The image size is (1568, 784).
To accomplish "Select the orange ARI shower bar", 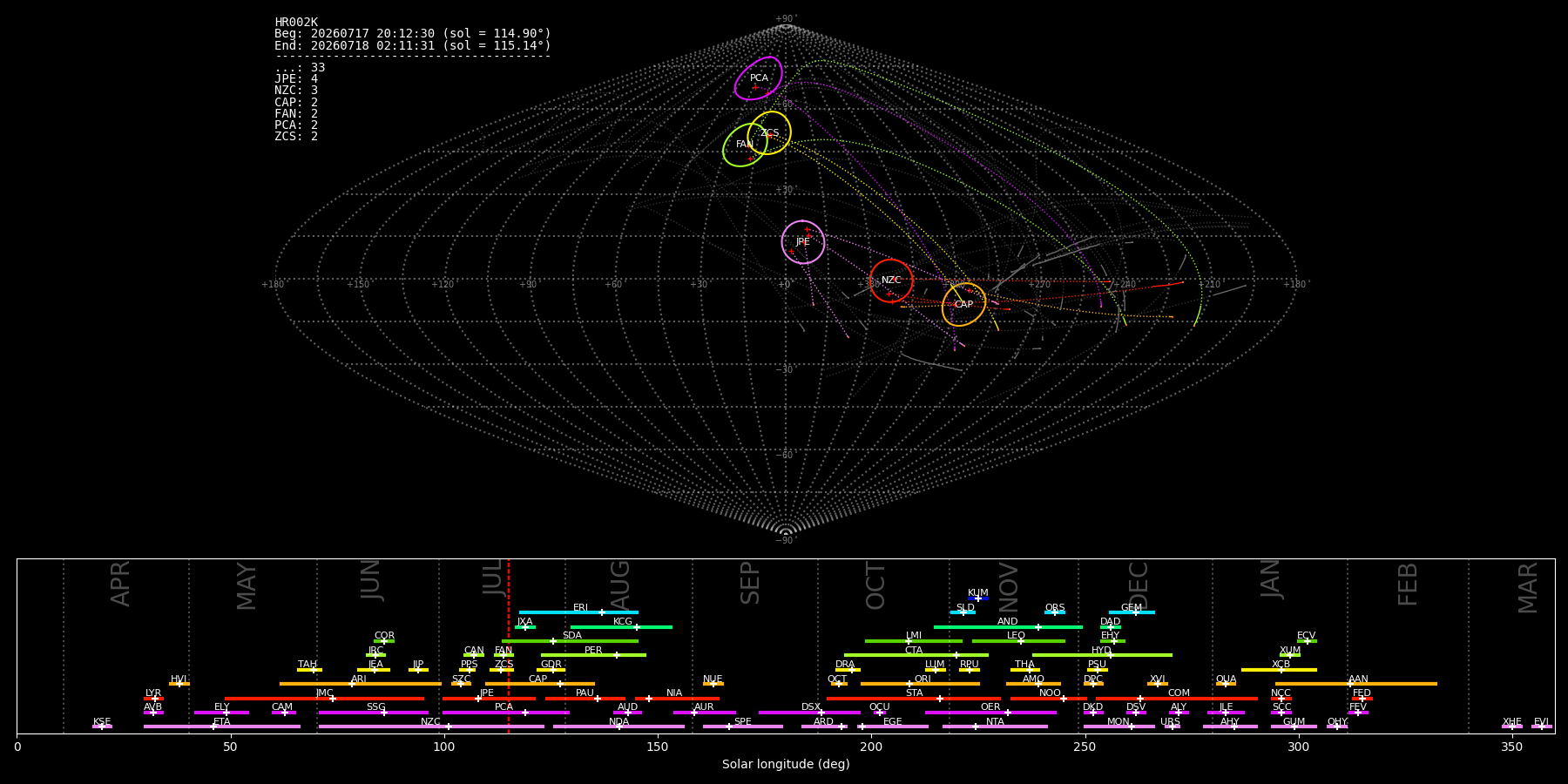I will (361, 684).
